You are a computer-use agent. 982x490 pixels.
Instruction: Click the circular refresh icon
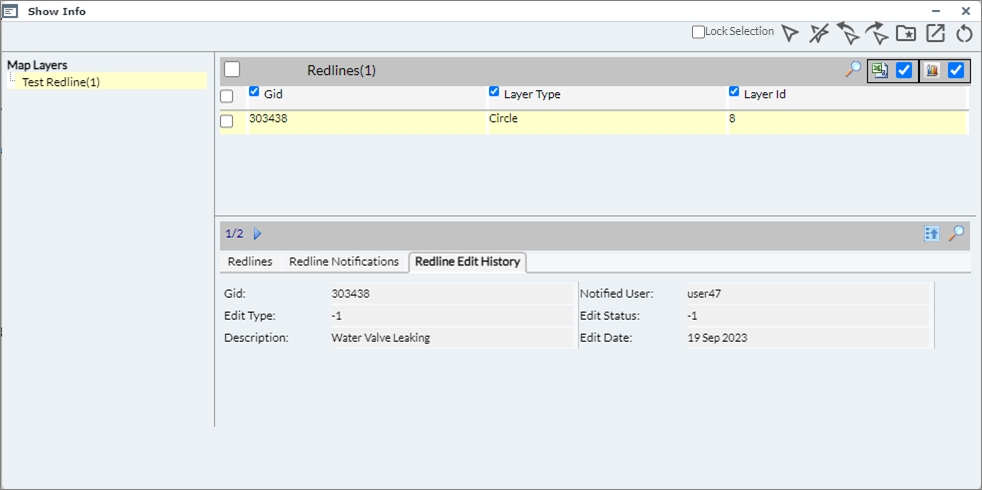pyautogui.click(x=964, y=34)
